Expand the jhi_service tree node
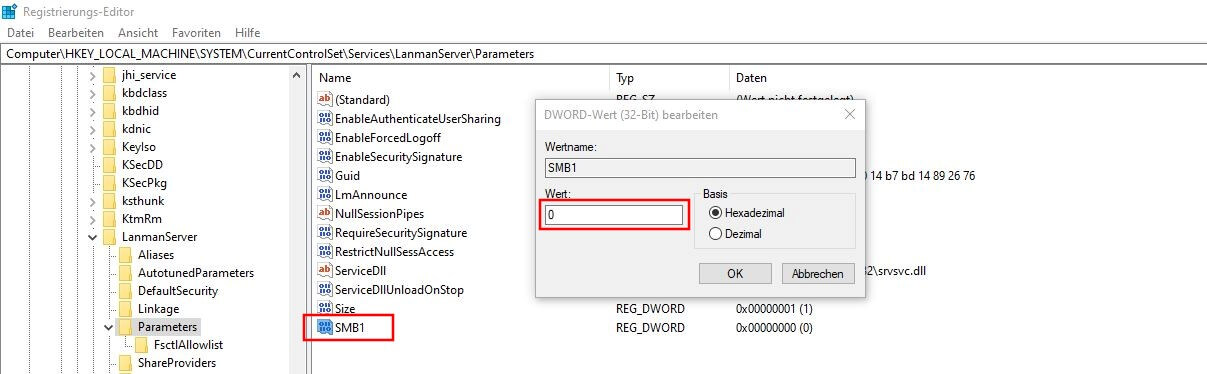Image resolution: width=1207 pixels, height=374 pixels. point(93,75)
